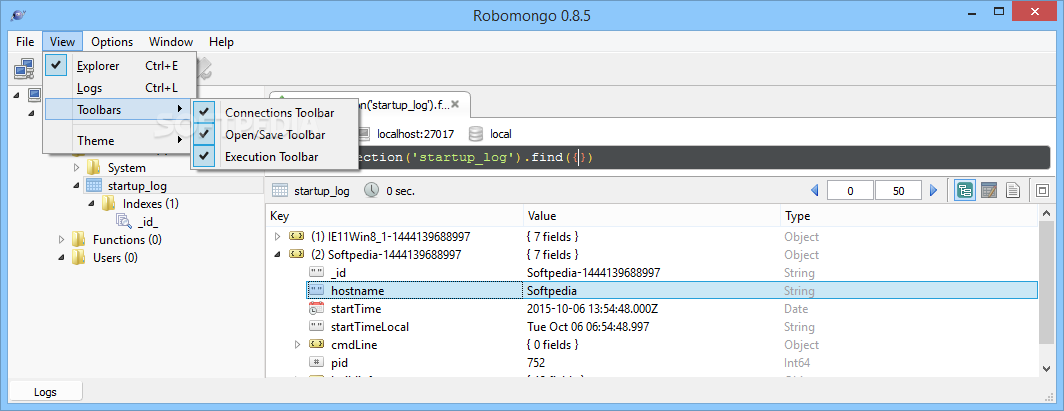
Task: Collapse the Users (0) node
Action: click(61, 258)
